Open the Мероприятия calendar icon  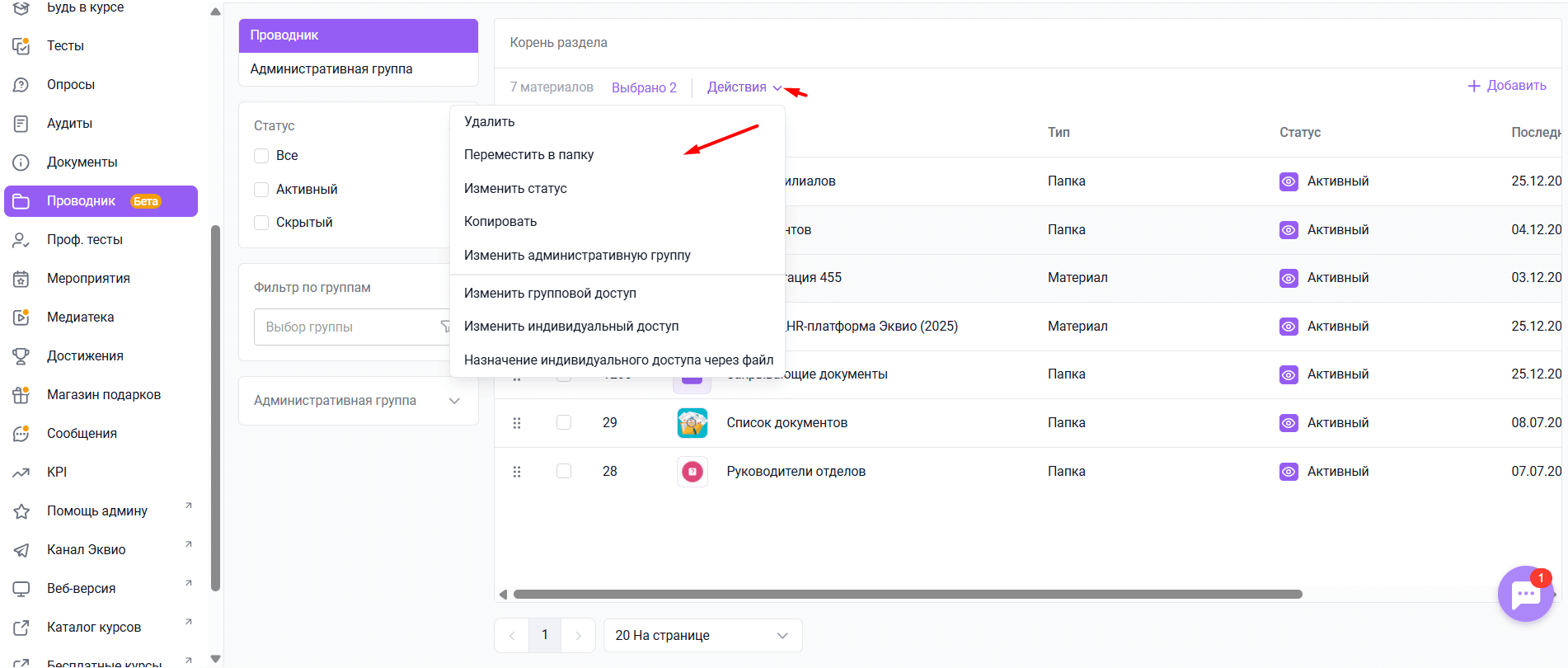tap(21, 279)
